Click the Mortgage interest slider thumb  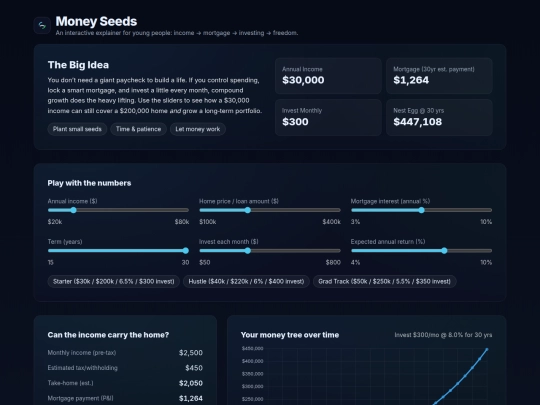click(422, 210)
